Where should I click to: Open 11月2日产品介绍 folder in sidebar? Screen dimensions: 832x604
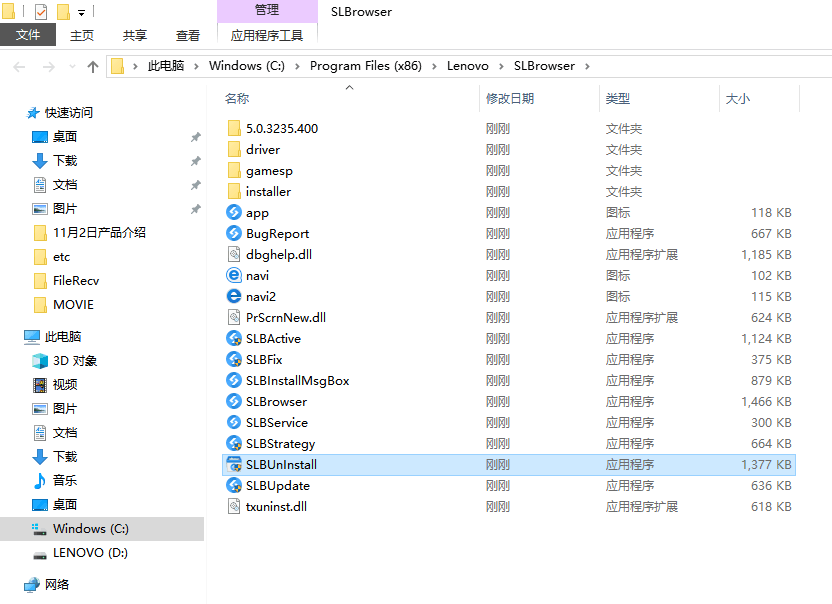tap(99, 232)
